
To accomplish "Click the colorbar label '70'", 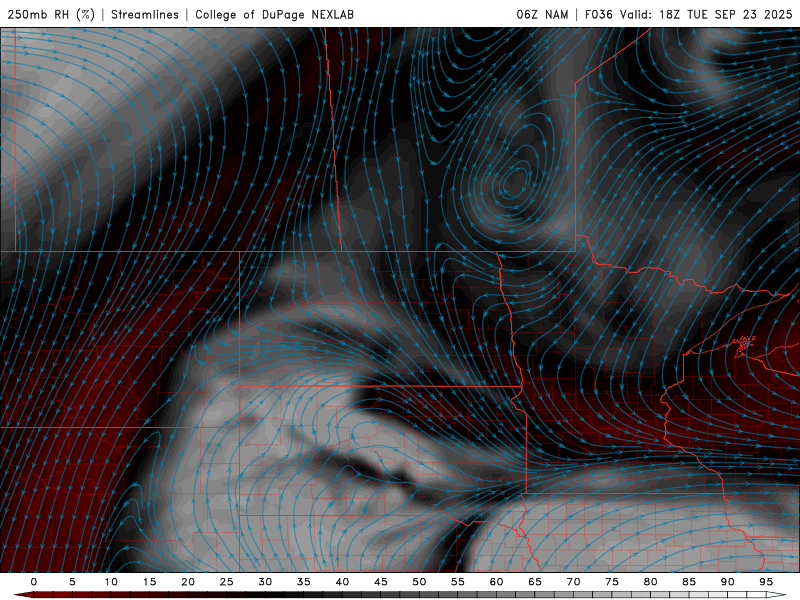I will click(573, 582).
